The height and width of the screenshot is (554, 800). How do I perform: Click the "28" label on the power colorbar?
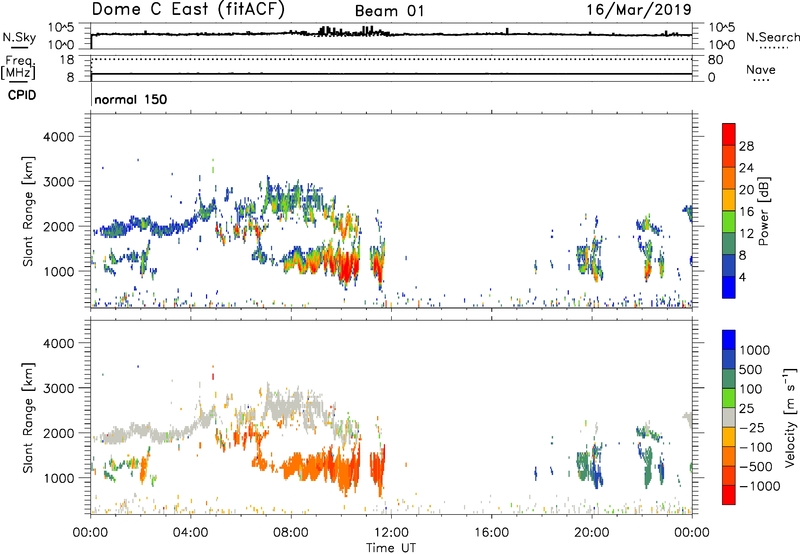[x=746, y=146]
